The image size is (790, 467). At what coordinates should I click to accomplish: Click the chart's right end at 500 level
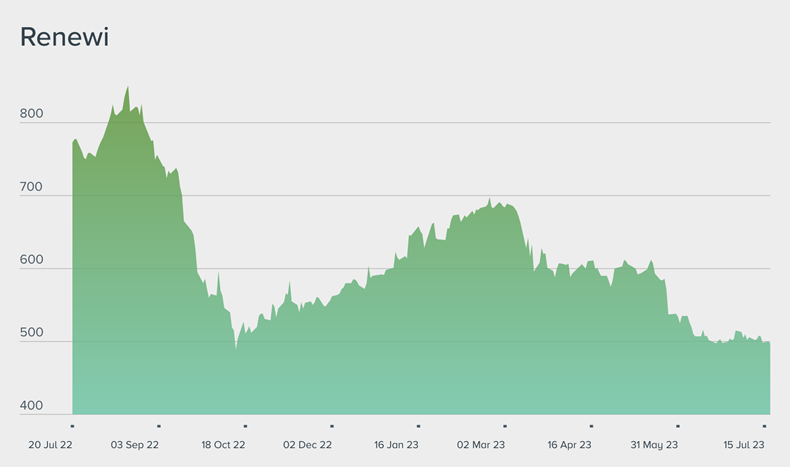[767, 343]
